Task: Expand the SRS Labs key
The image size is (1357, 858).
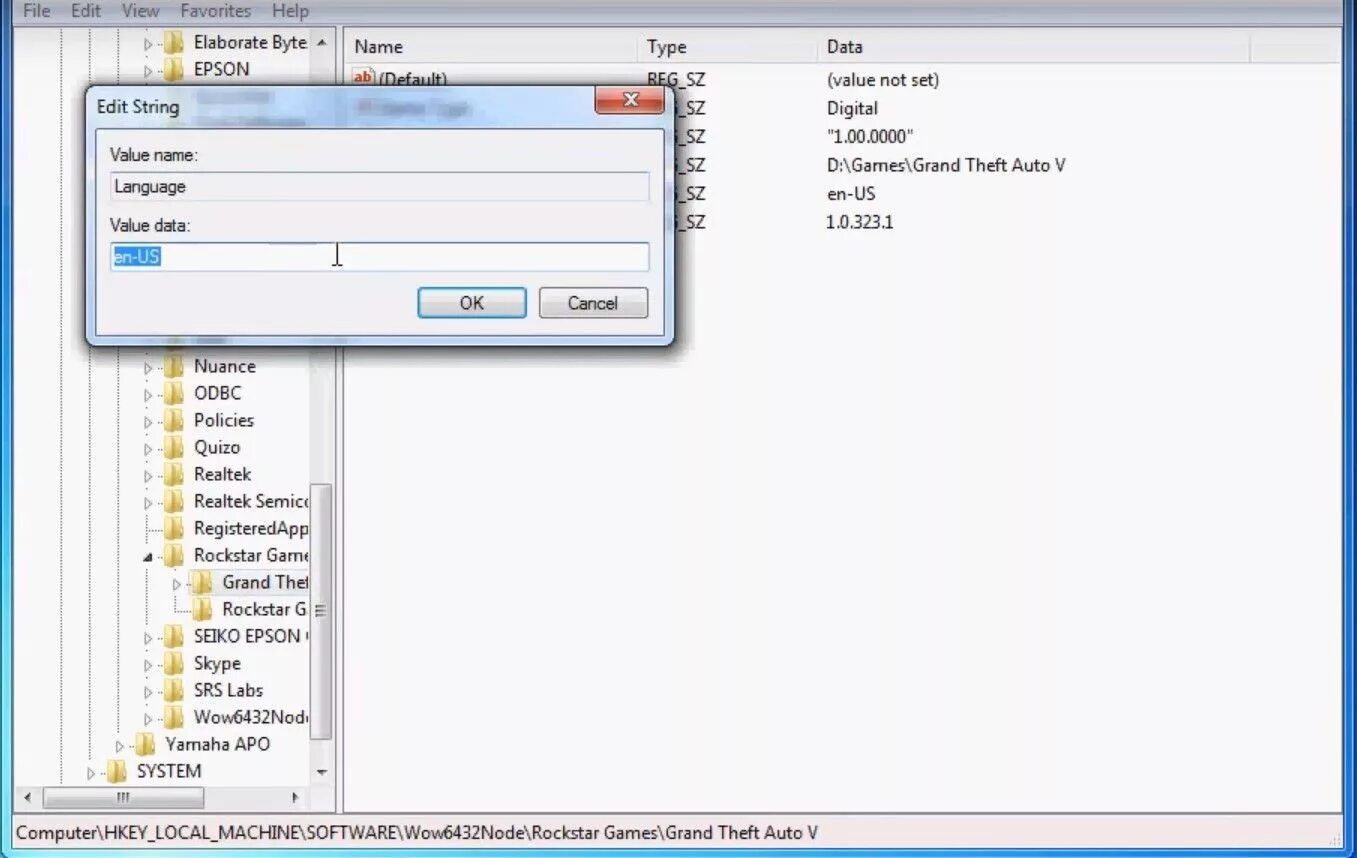Action: click(148, 691)
